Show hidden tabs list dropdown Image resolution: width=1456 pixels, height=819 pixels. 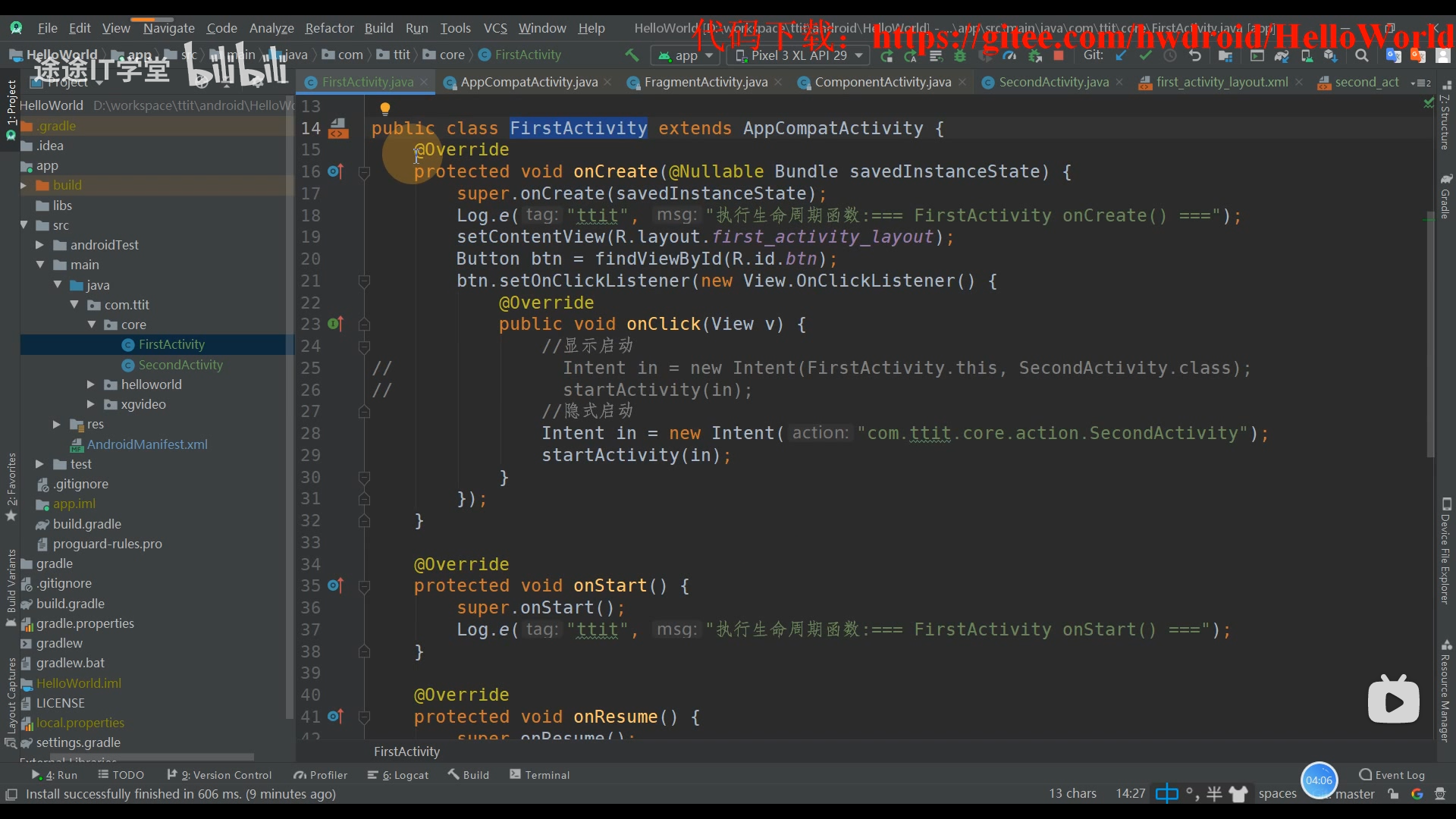pos(1420,83)
